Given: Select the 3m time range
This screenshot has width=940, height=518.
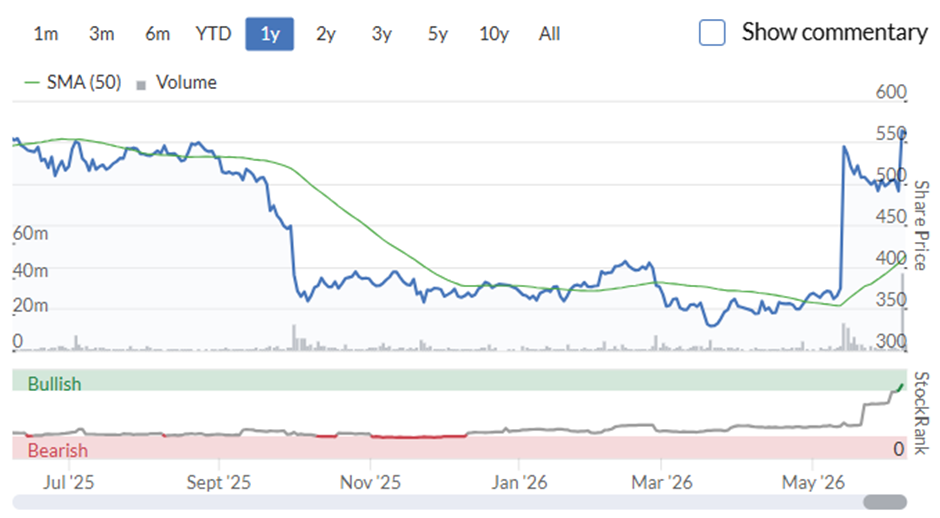Looking at the screenshot, I should [101, 34].
